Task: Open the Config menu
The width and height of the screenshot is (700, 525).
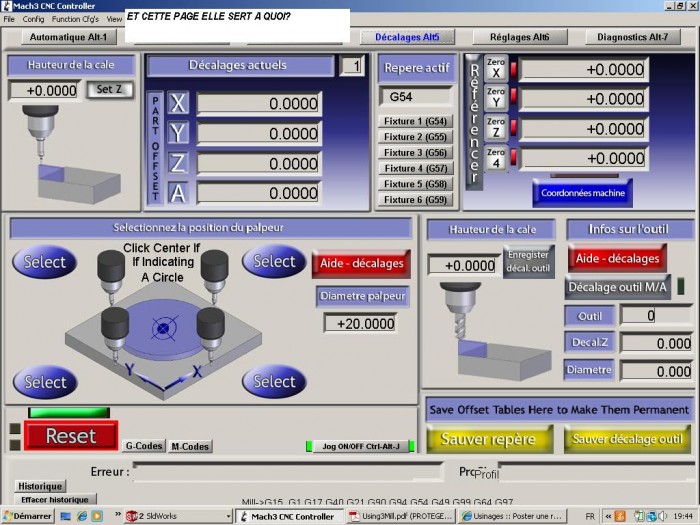Action: click(33, 19)
